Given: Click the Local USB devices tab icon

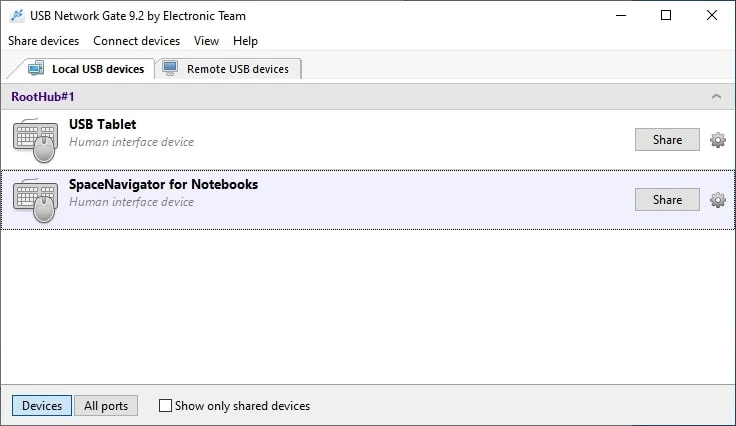Looking at the screenshot, I should coord(36,69).
